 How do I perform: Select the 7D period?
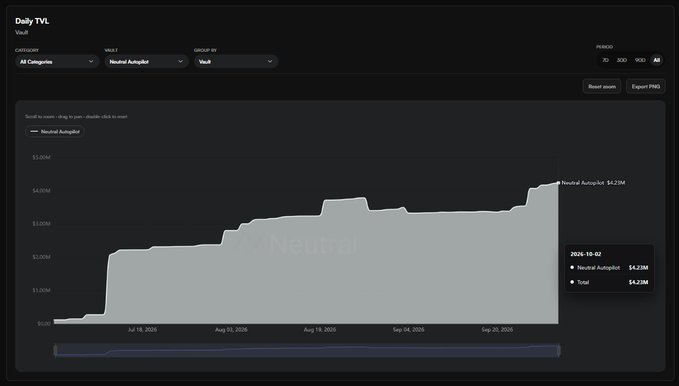(605, 60)
